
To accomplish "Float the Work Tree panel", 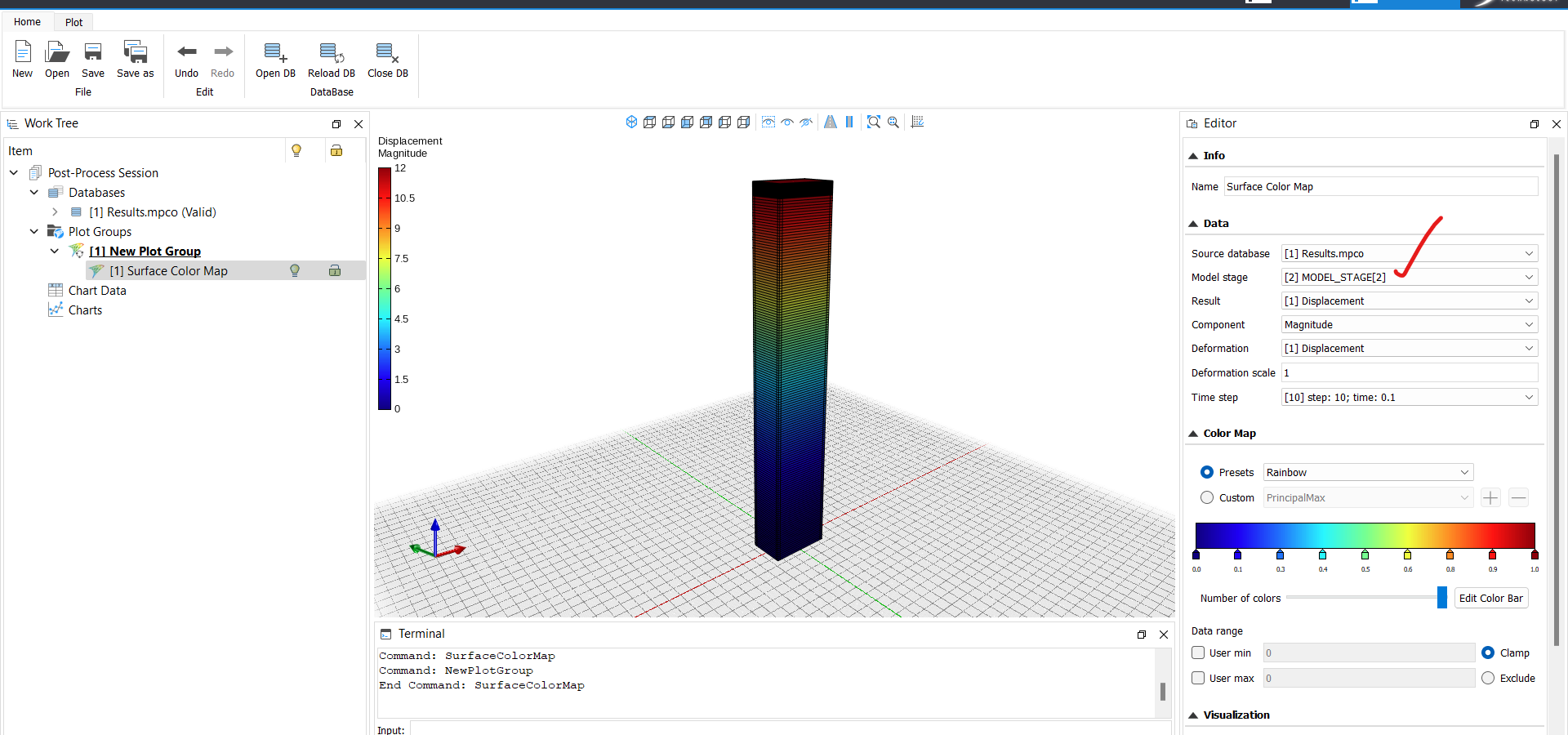I will tap(336, 124).
